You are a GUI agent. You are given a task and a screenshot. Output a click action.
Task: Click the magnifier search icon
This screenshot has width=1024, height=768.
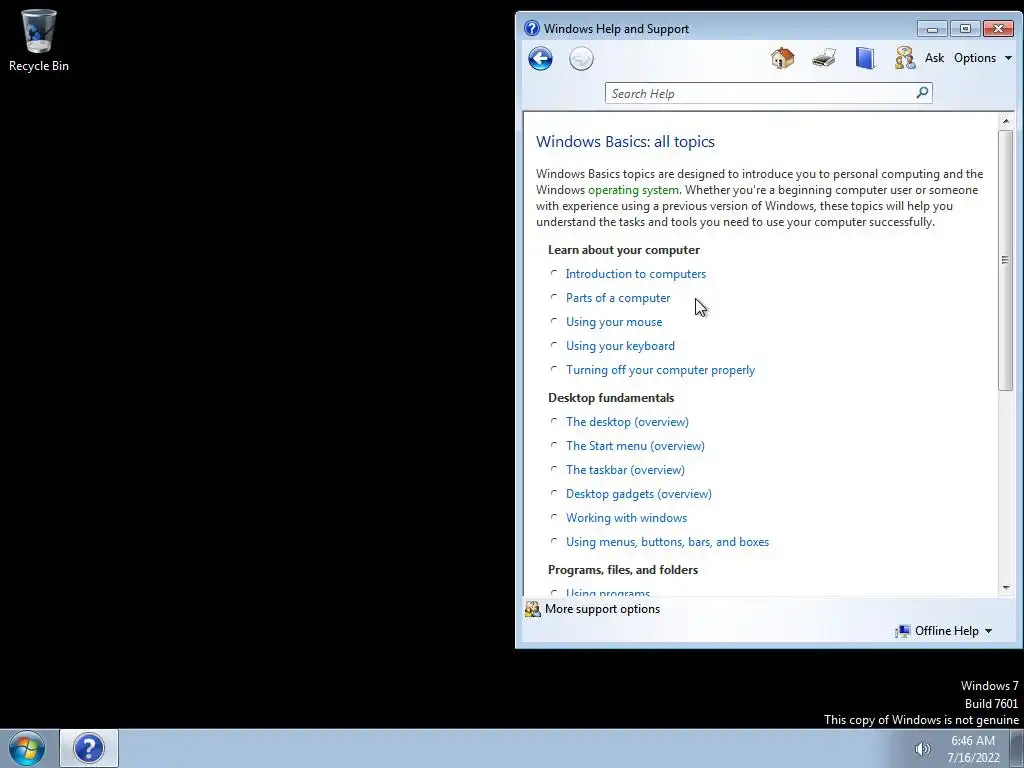point(922,93)
